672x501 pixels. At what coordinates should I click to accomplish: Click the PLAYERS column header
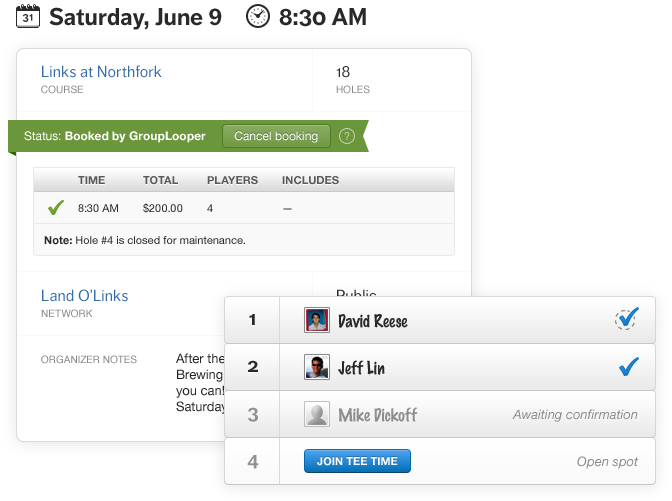pos(232,180)
